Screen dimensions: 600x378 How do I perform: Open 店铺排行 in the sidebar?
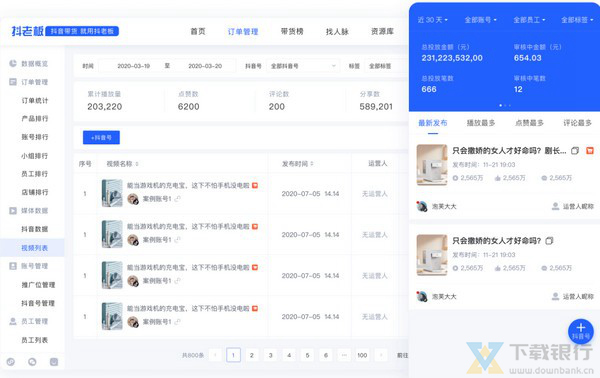click(35, 192)
